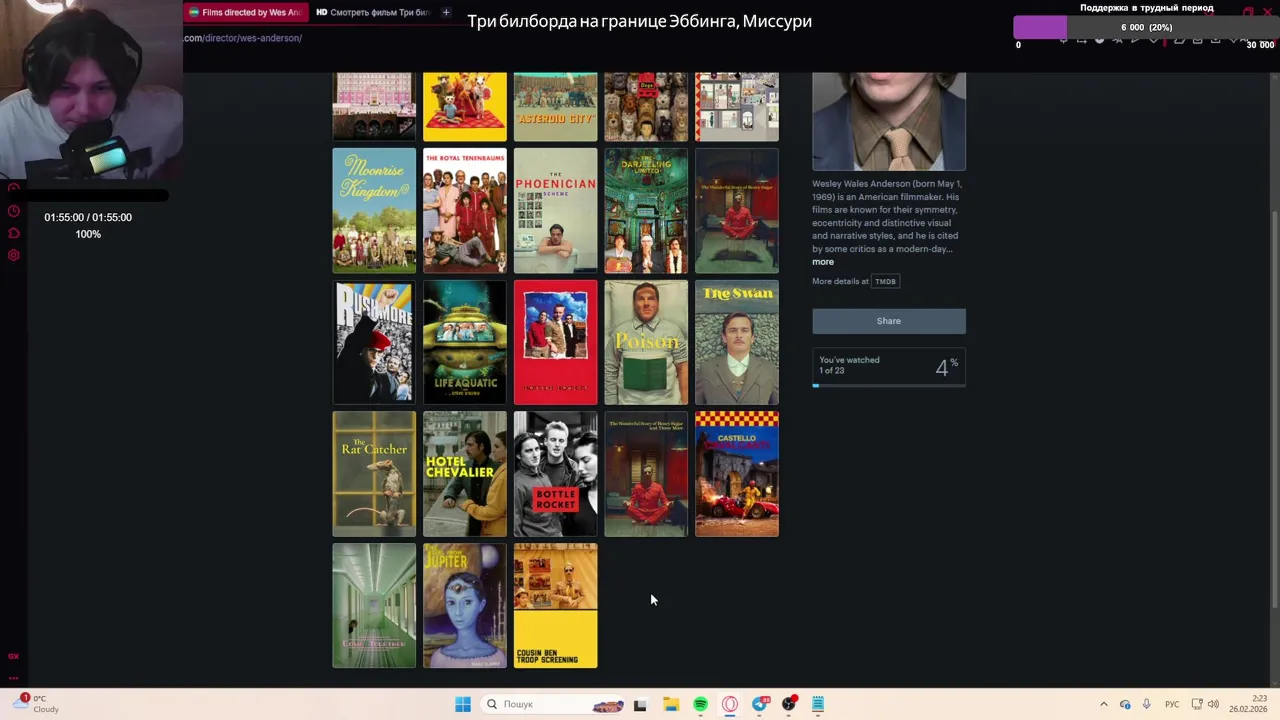1280x720 pixels.
Task: Open File Explorer from the taskbar
Action: click(x=670, y=704)
